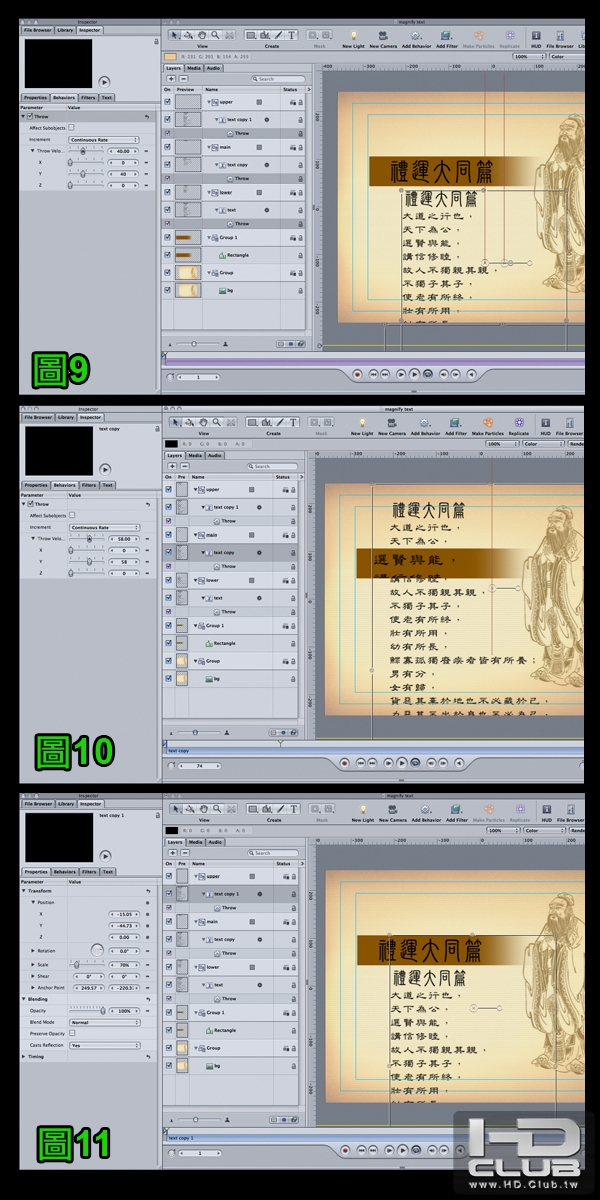The width and height of the screenshot is (600, 1200).
Task: Select bg layer row in figure 11
Action: pyautogui.click(x=231, y=1066)
